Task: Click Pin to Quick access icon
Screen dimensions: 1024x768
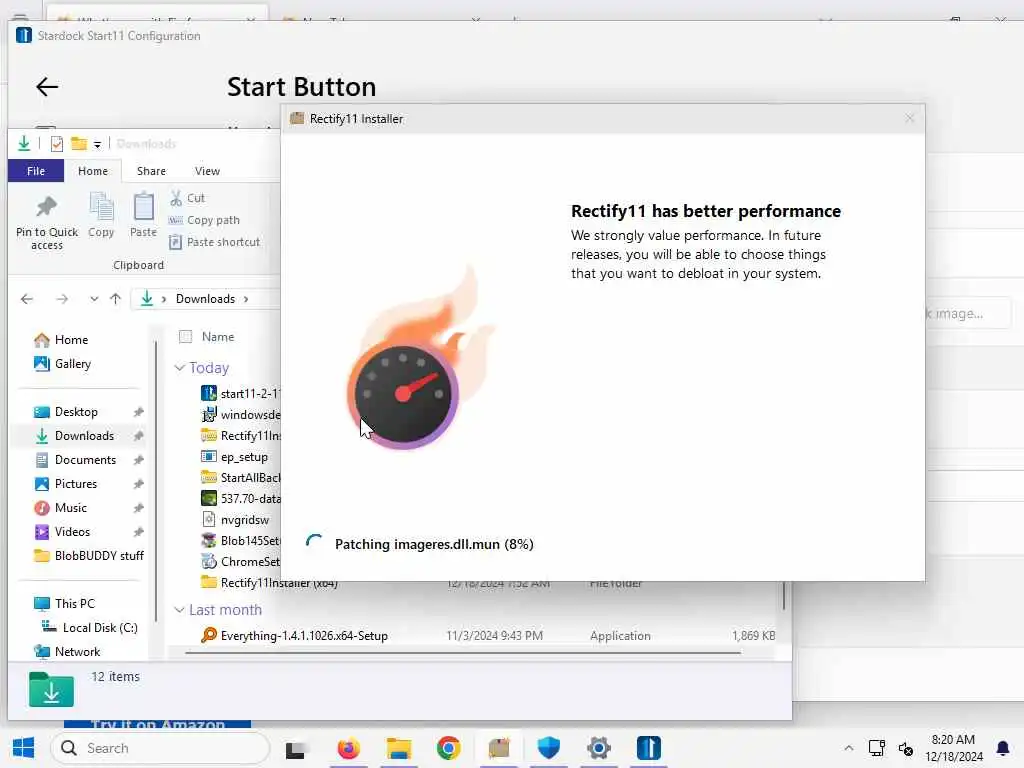Action: [x=46, y=208]
